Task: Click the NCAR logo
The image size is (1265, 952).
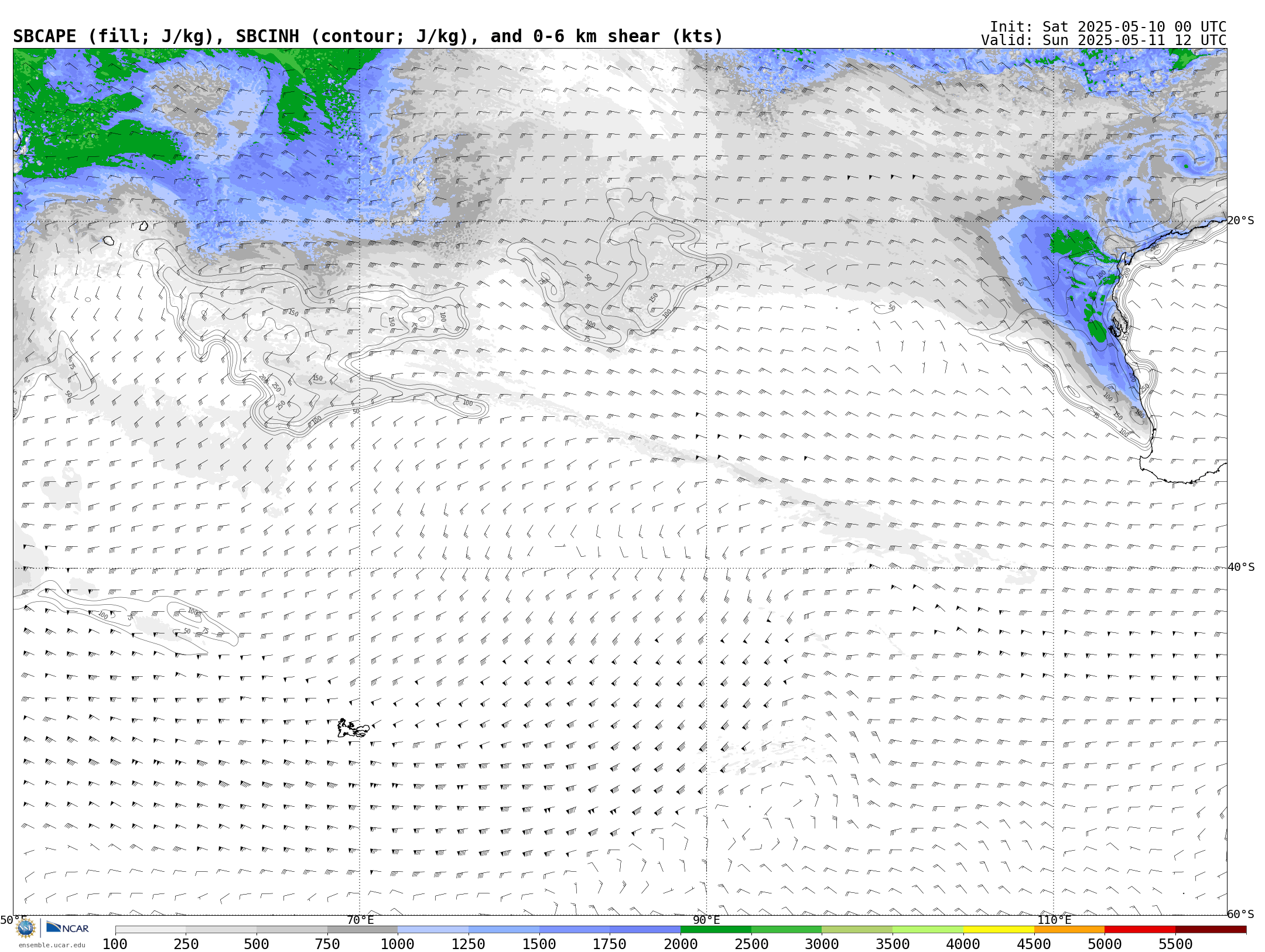Action: tap(68, 928)
